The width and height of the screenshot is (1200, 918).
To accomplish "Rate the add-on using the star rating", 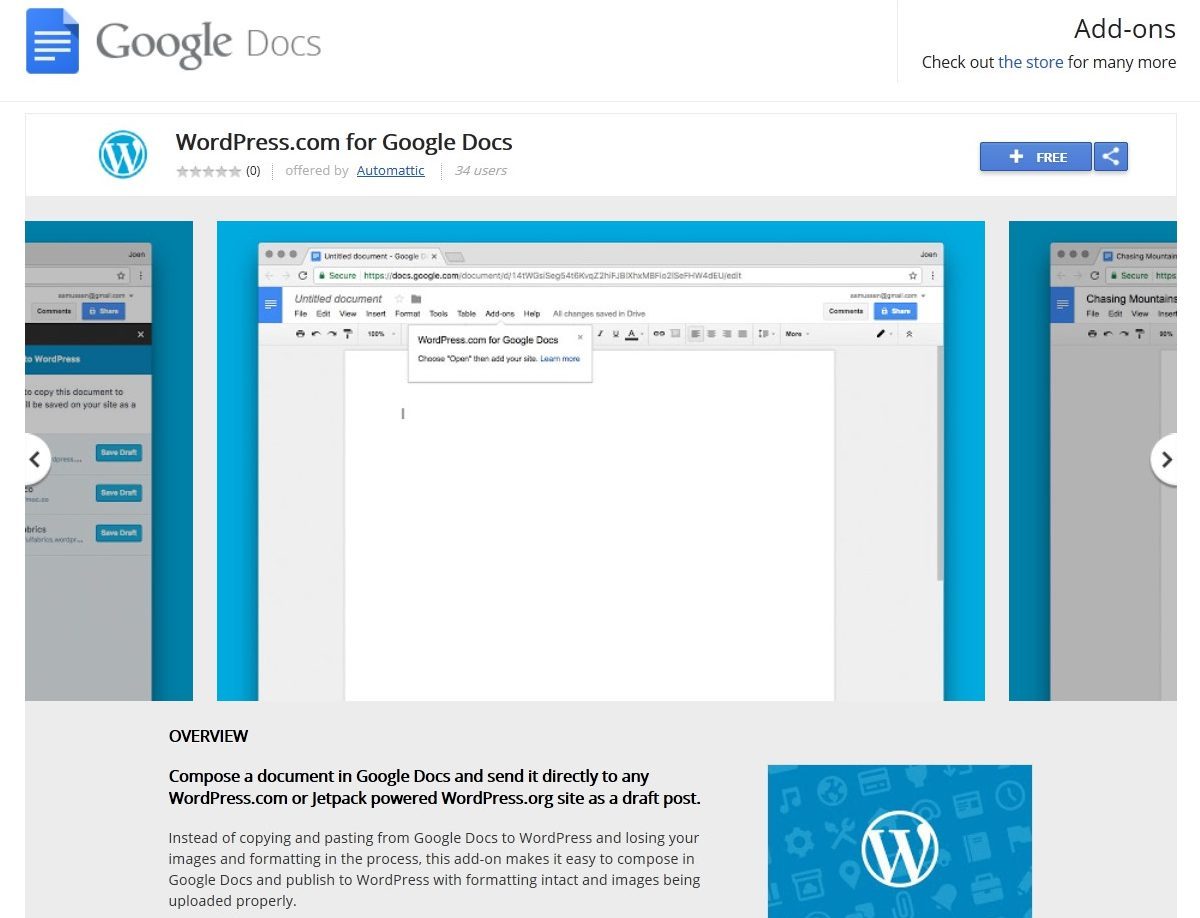I will (x=207, y=170).
